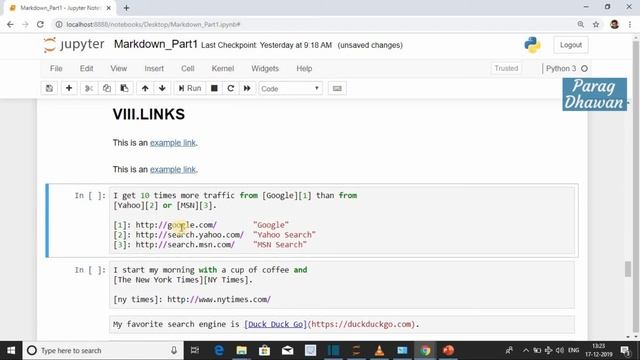Image resolution: width=640 pixels, height=360 pixels.
Task: Click the Trusted notebook indicator
Action: 506,69
